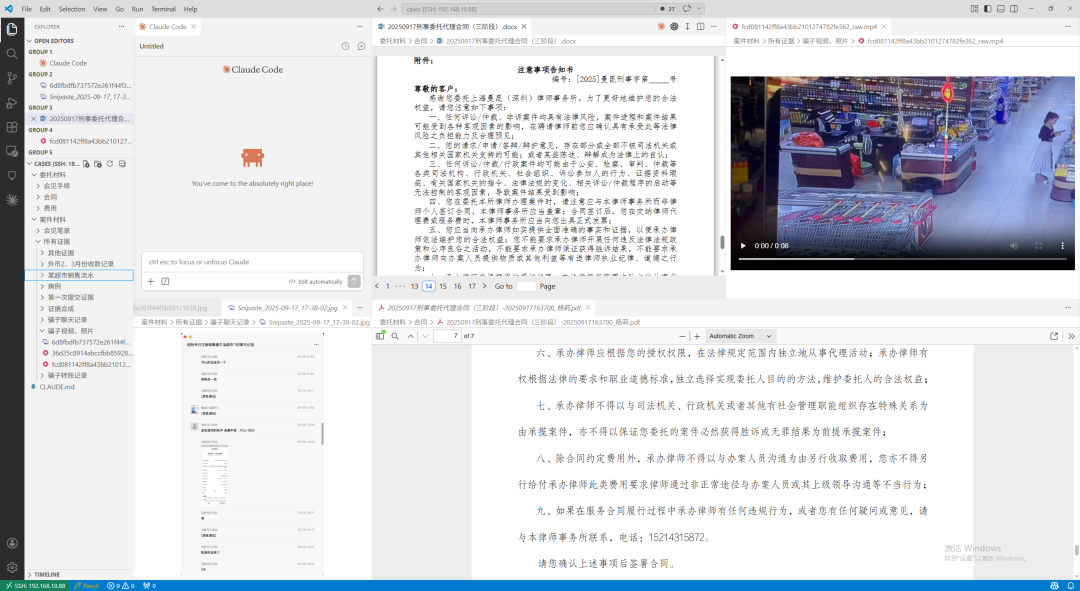The width and height of the screenshot is (1080, 591).
Task: Toggle the panel layout button
Action: coord(1001,8)
